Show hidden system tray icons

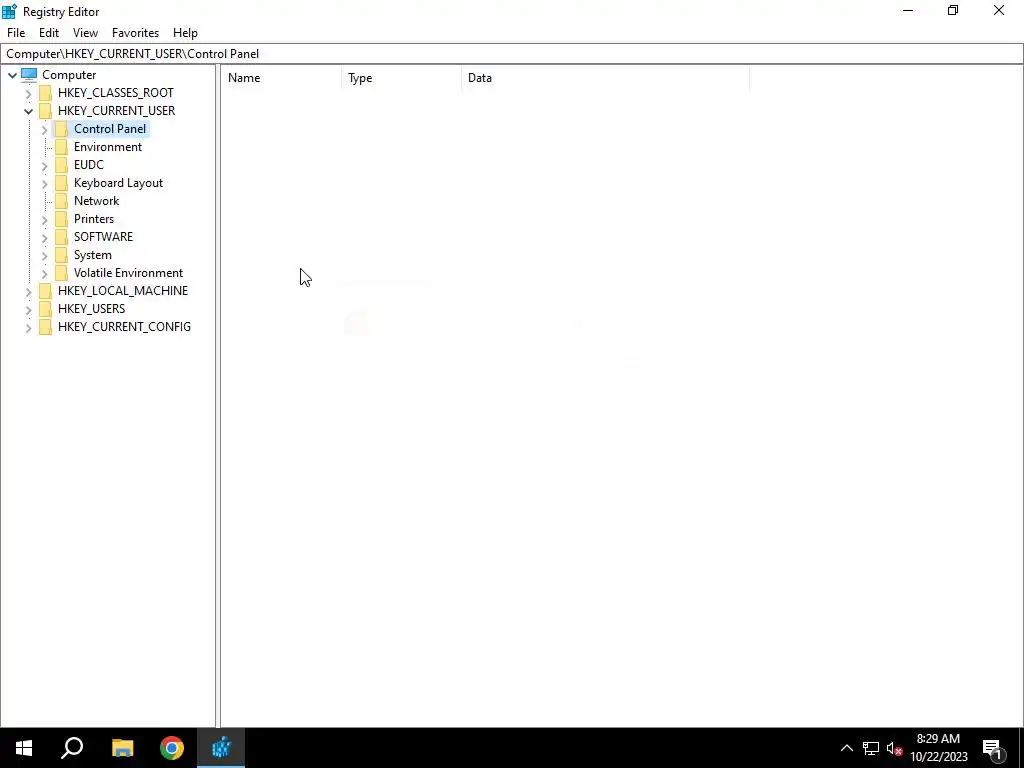[846, 748]
